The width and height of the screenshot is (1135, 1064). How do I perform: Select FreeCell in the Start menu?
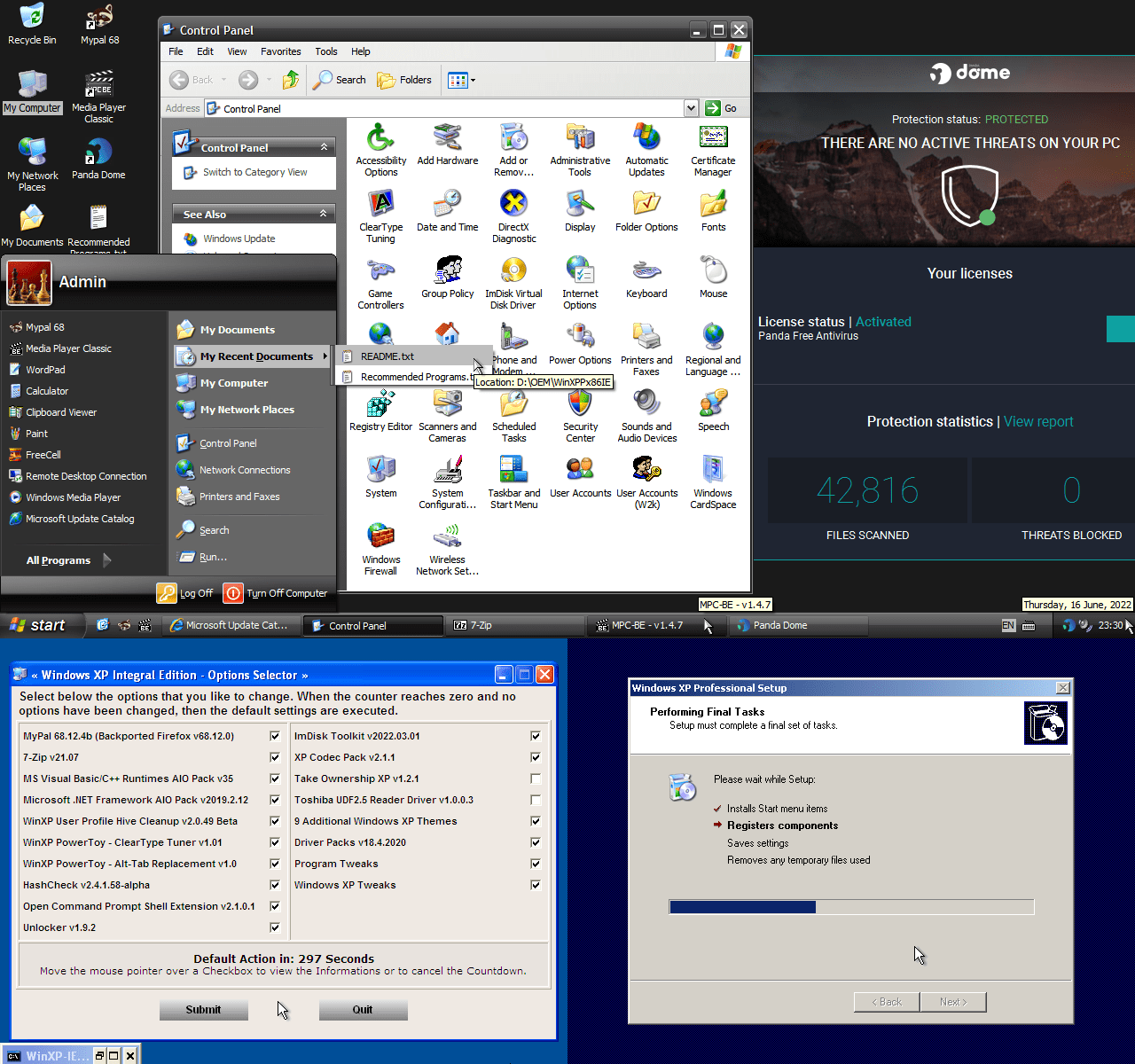42,454
